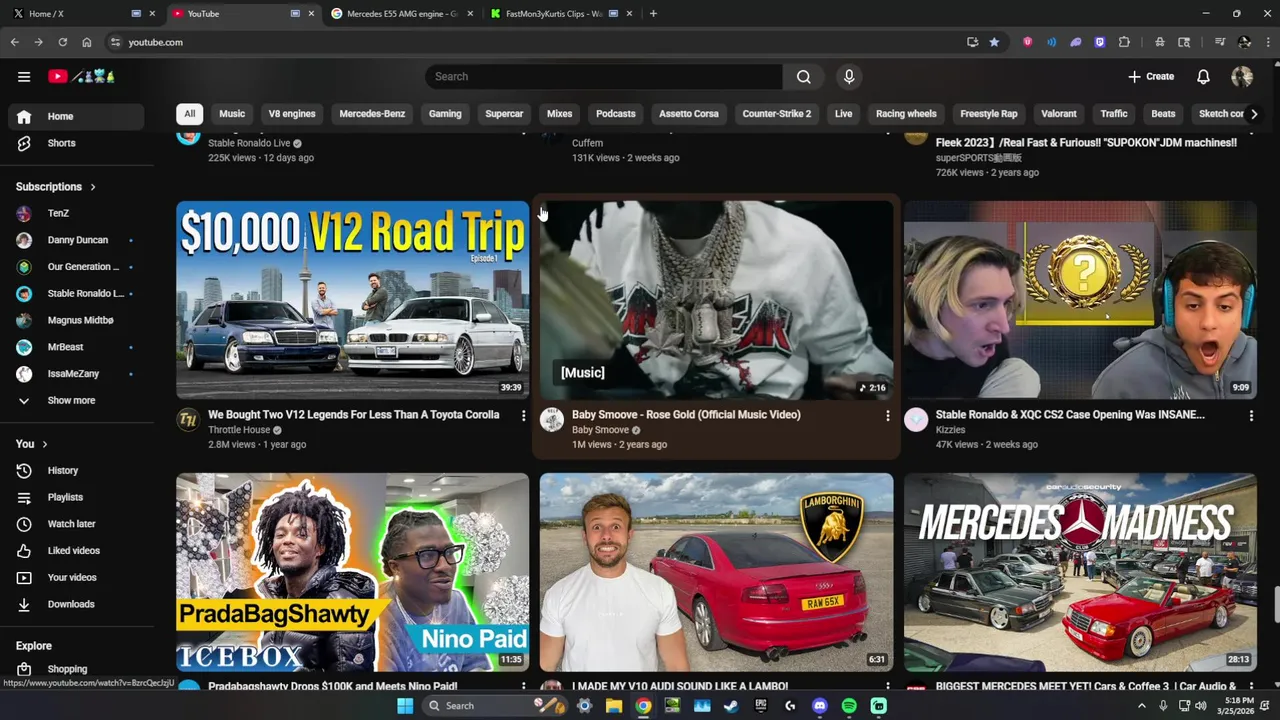
Task: Open the Throttle House channel link
Action: point(239,430)
